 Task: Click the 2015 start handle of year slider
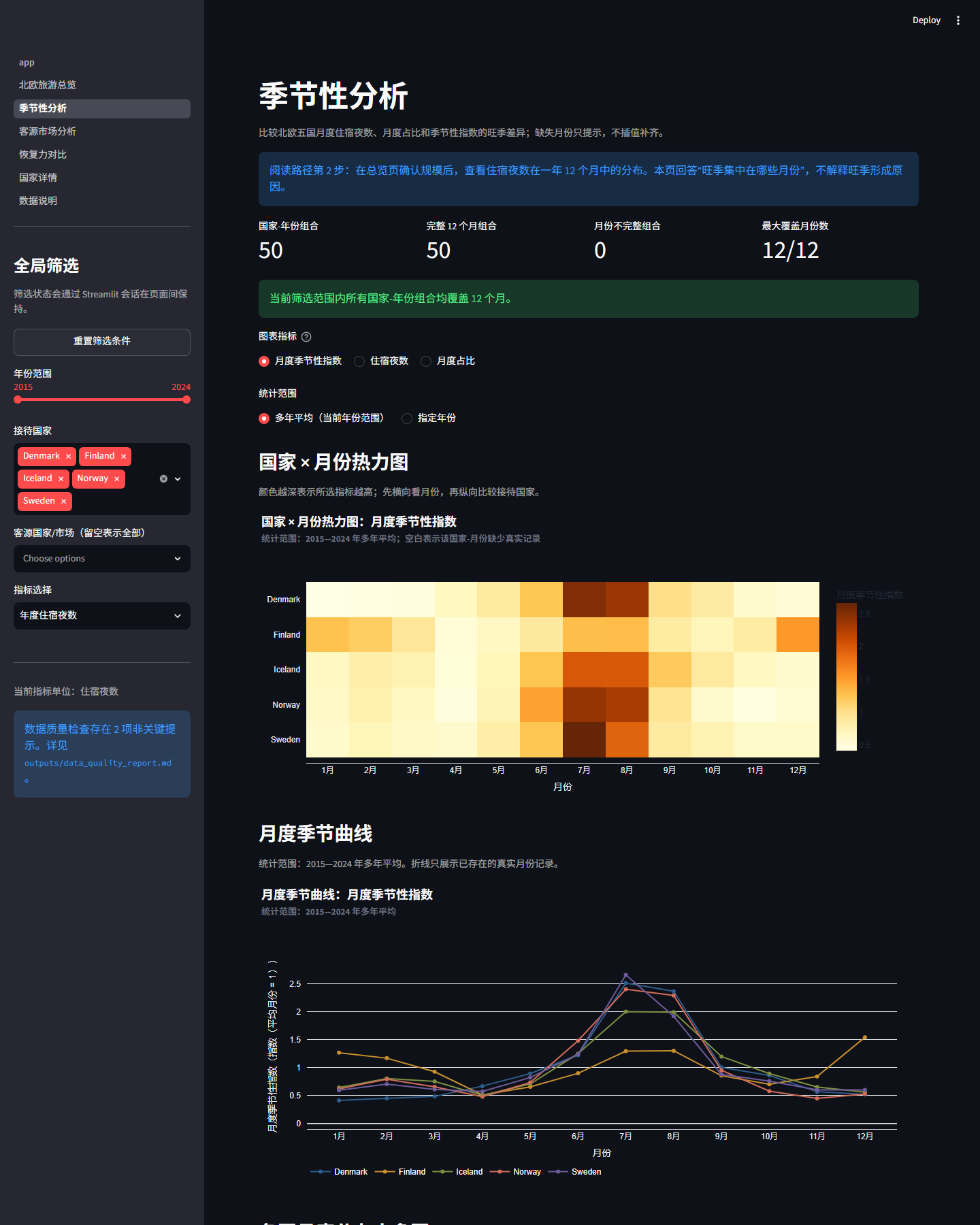pyautogui.click(x=18, y=400)
